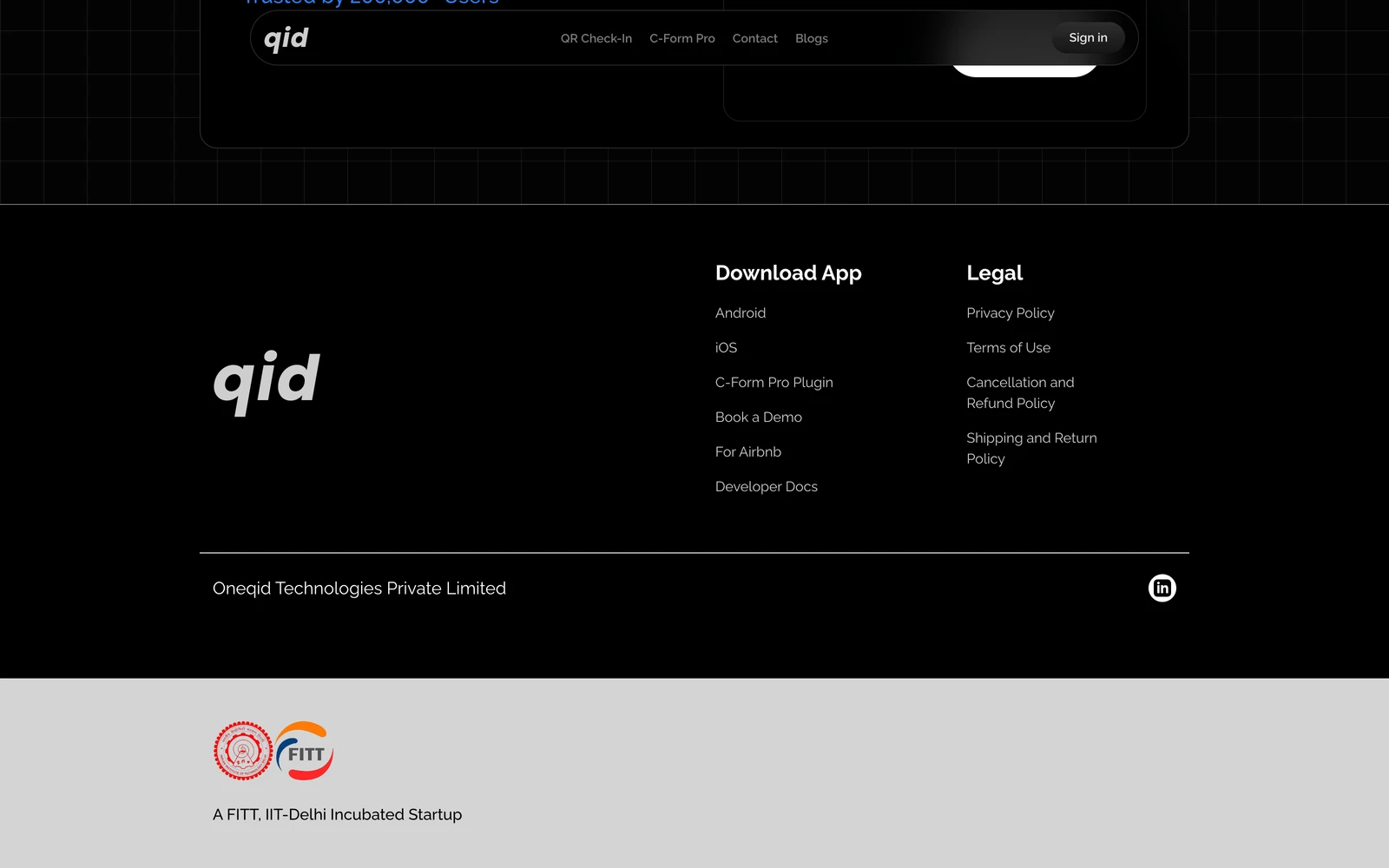Open C-Form Pro nav item
The width and height of the screenshot is (1389, 868).
pyautogui.click(x=682, y=38)
